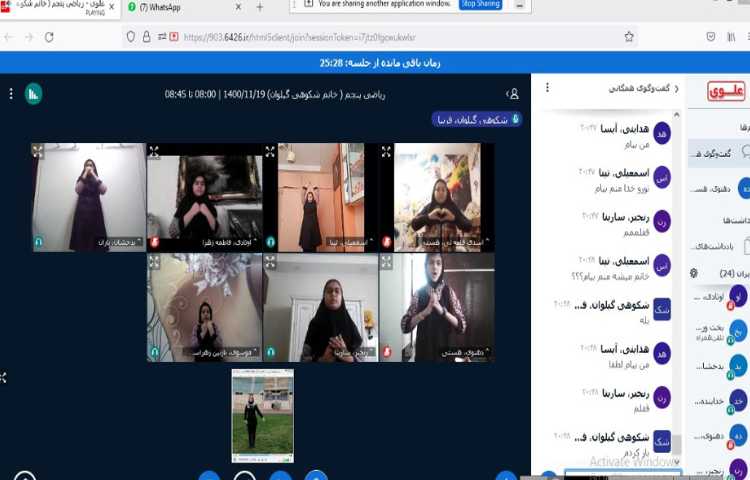Viewport: 750px width, 480px height.
Task: Click the green connection status icon
Action: pyautogui.click(x=33, y=94)
